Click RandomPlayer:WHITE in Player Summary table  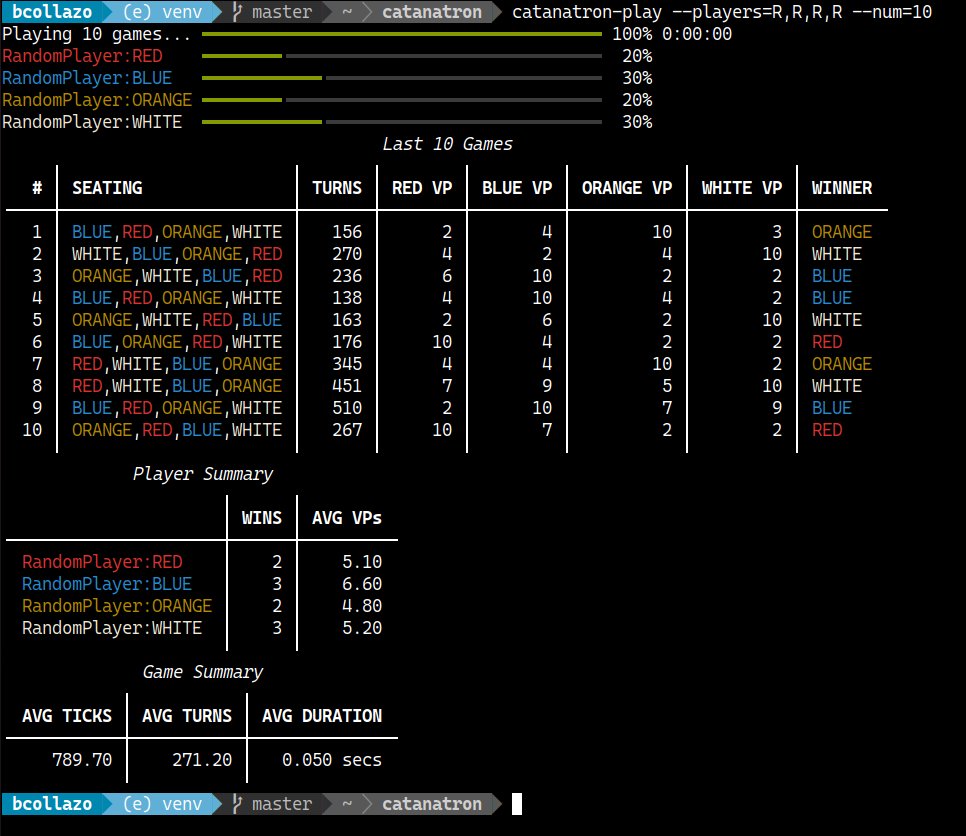coord(112,628)
